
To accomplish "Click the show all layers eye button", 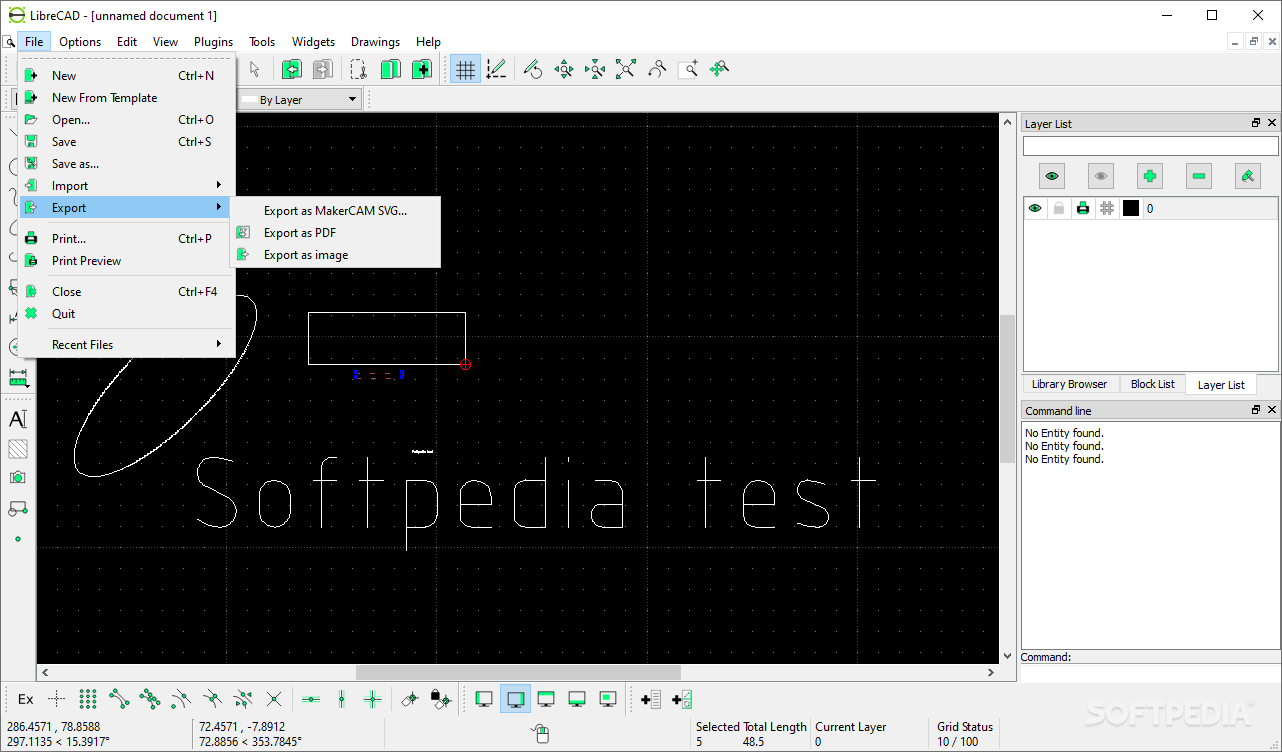I will [x=1052, y=176].
